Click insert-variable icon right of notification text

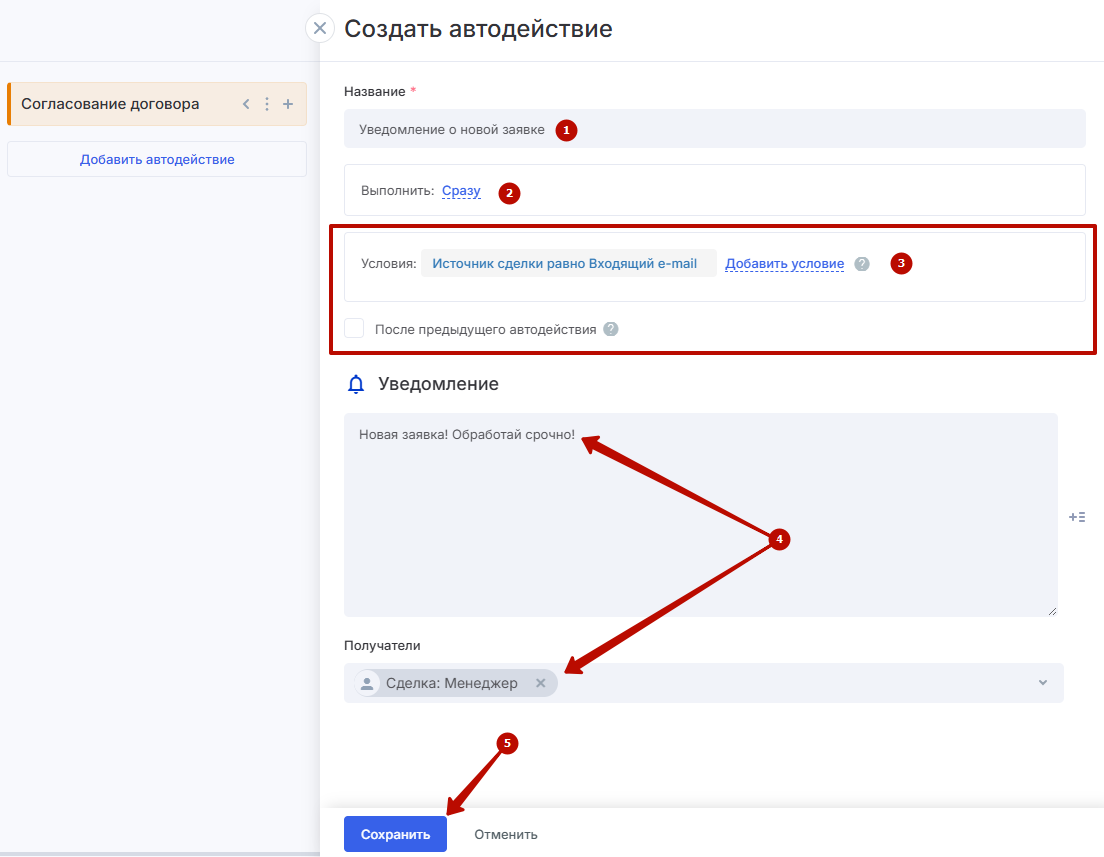(1077, 517)
